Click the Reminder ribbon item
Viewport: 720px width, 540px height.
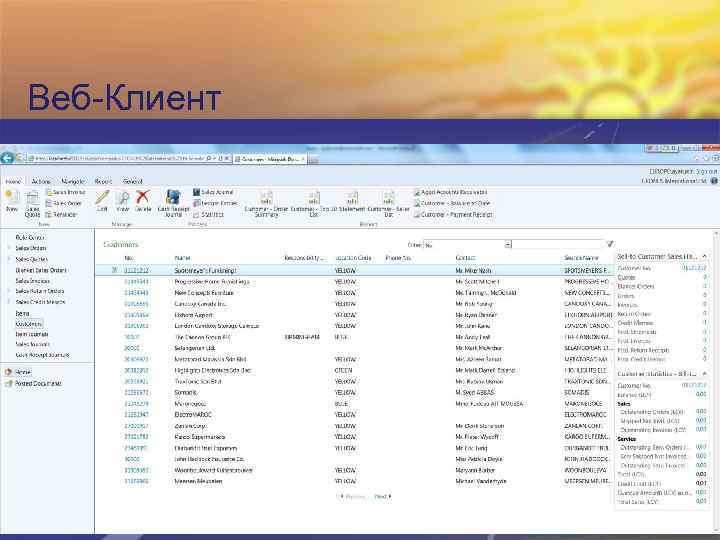(x=62, y=214)
